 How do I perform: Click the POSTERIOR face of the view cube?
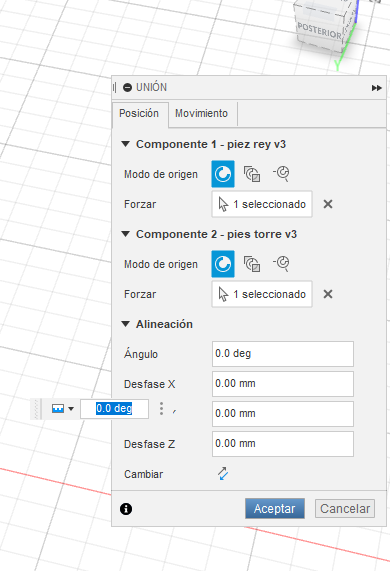(x=319, y=31)
